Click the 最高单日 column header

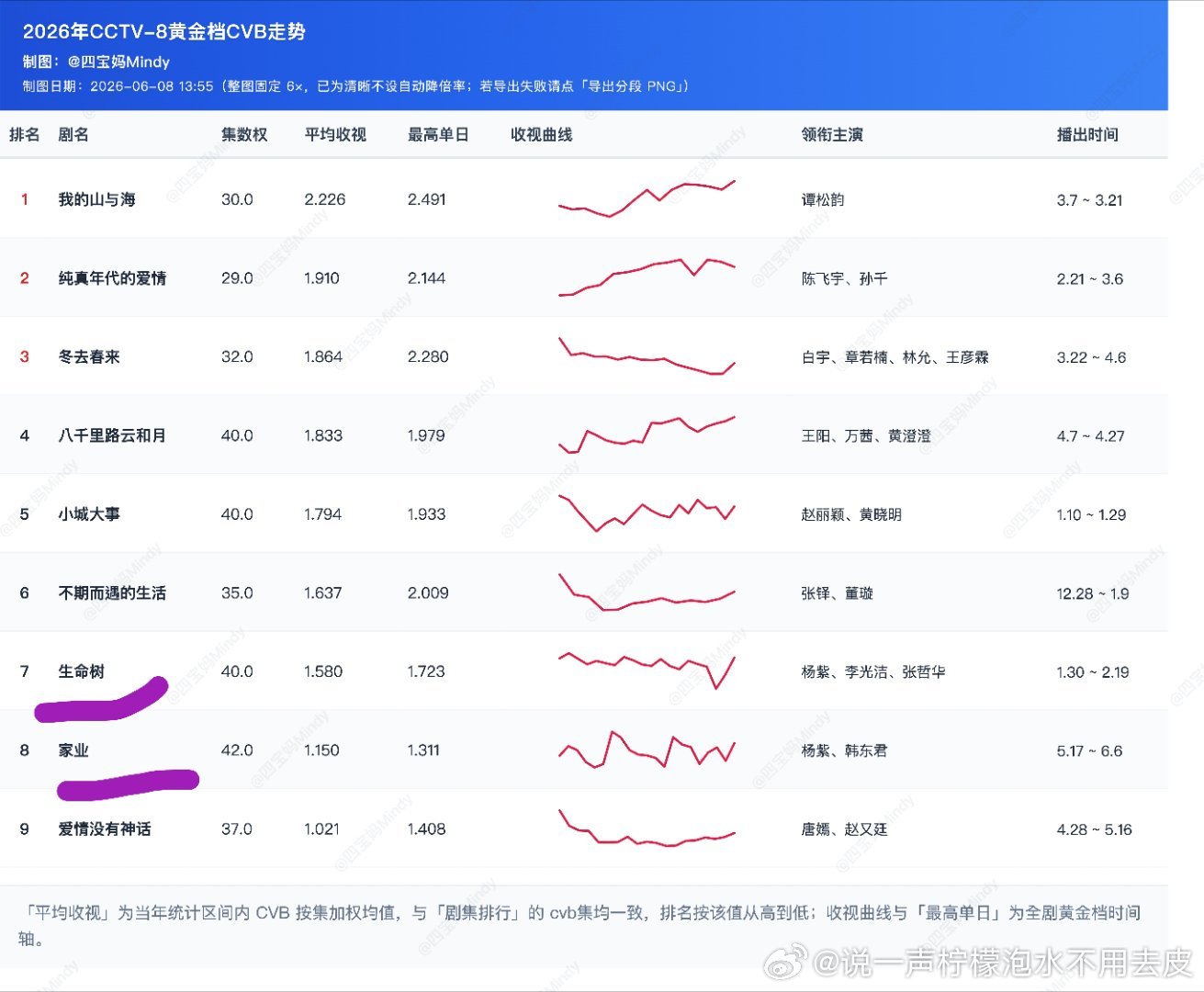[x=438, y=134]
